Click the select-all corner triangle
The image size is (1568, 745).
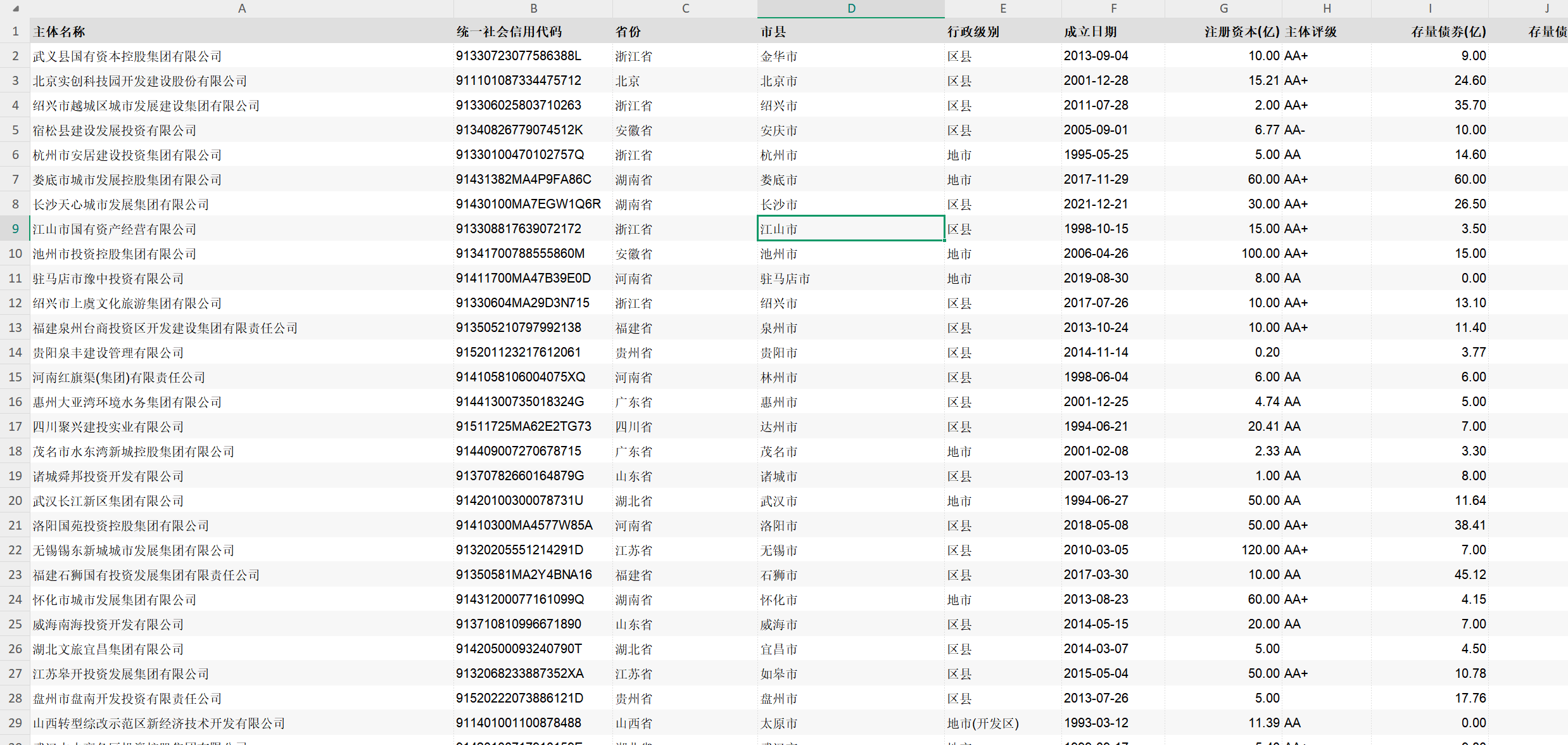tap(15, 9)
